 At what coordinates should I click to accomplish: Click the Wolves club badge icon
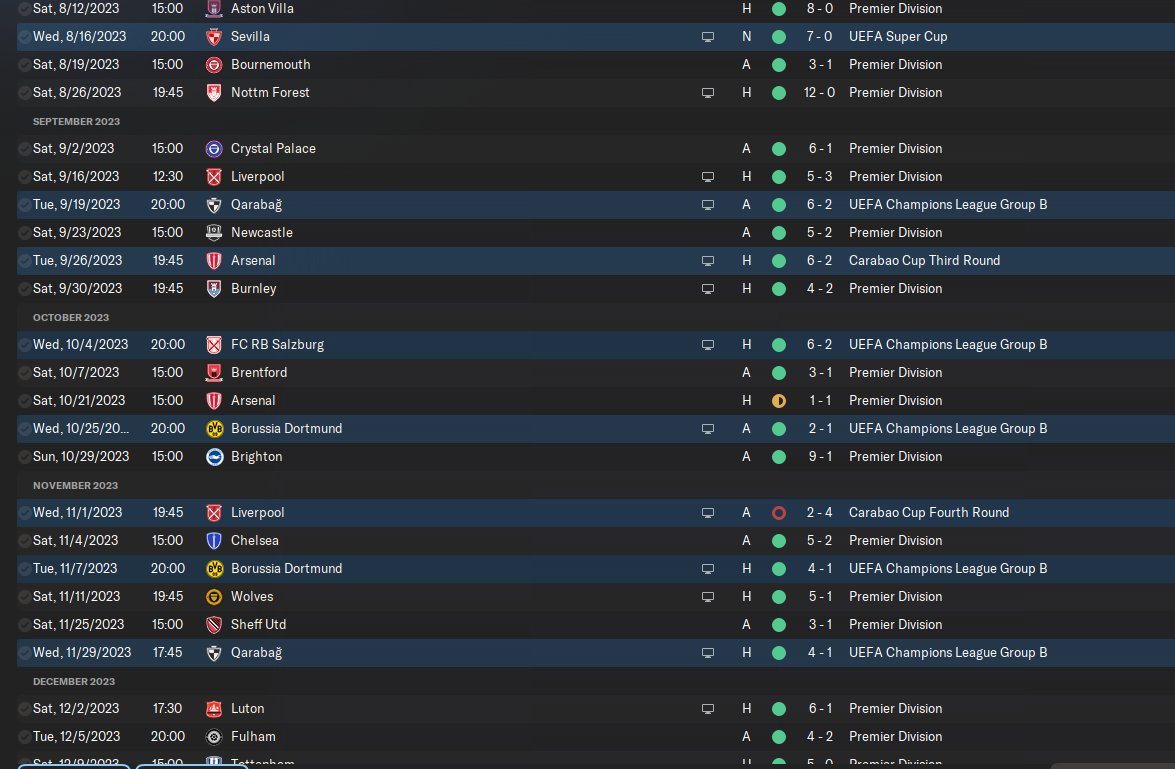click(x=214, y=597)
